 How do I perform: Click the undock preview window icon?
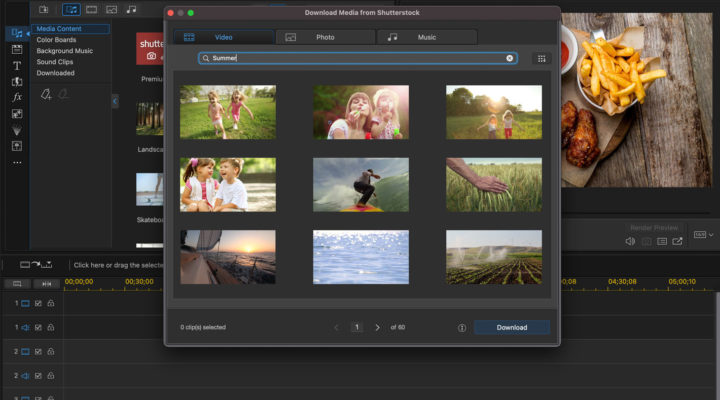coord(677,241)
